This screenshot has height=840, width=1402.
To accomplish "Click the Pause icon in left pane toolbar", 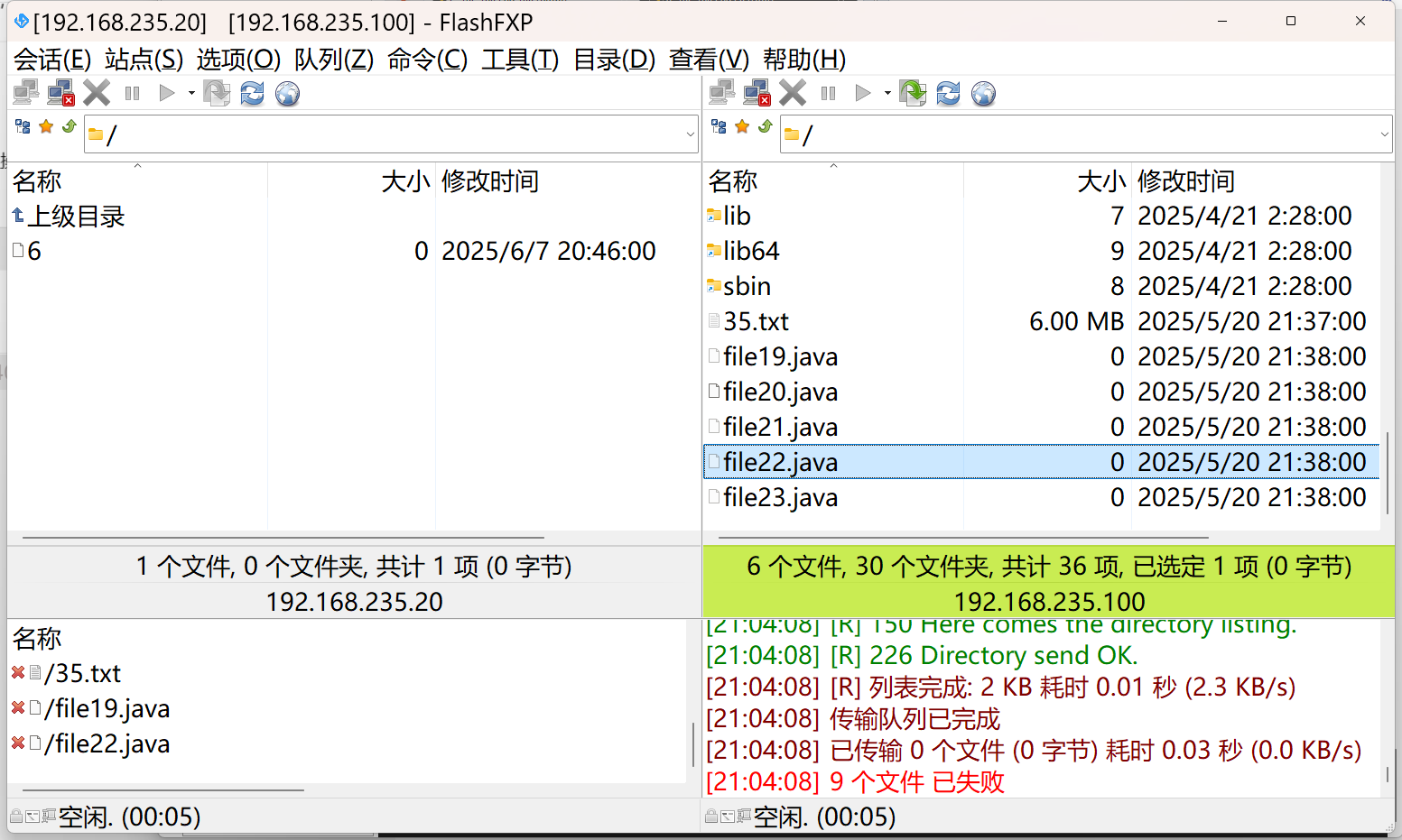I will [x=133, y=93].
